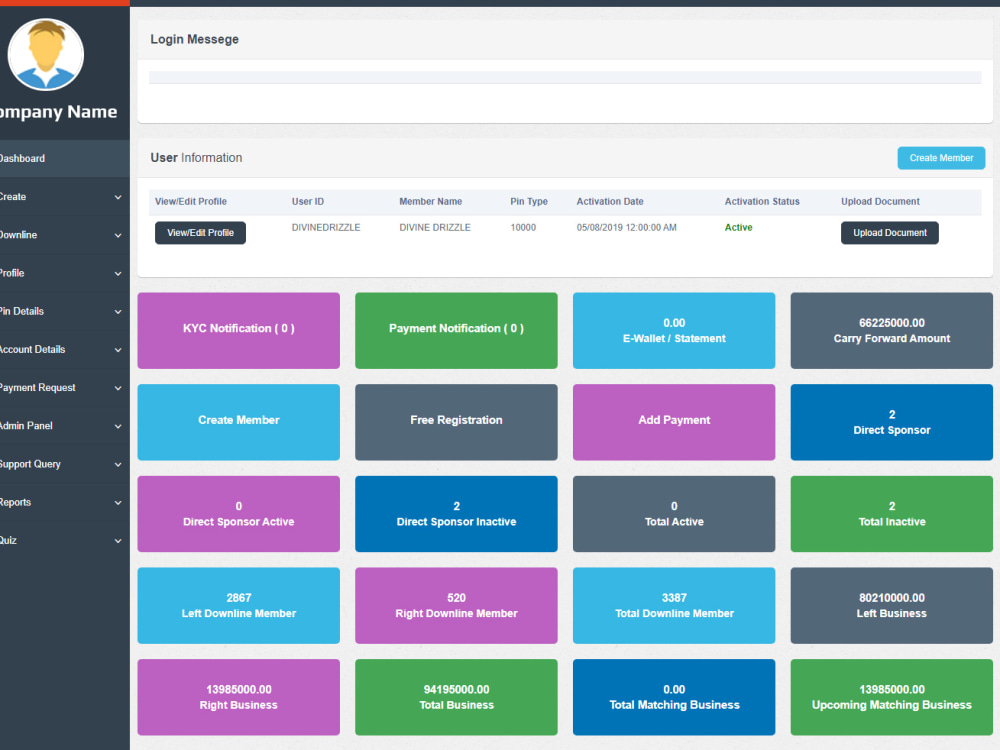Expand the Quiz chevron arrow
1000x750 pixels.
(118, 541)
